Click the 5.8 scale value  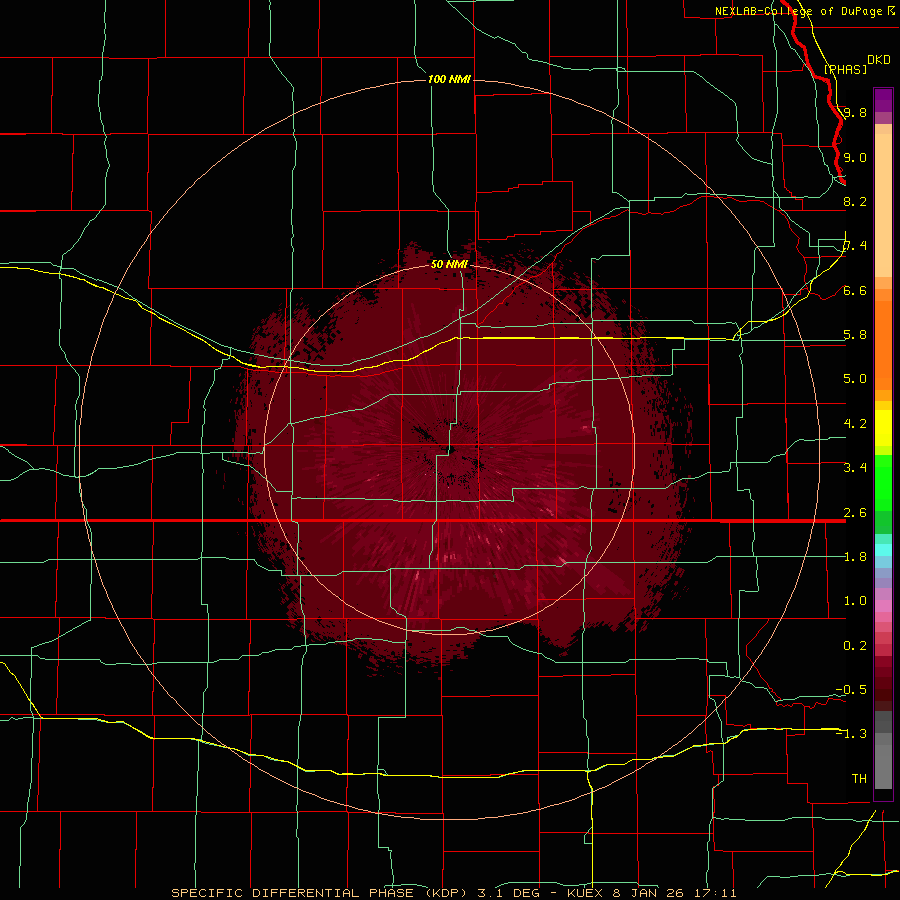(x=855, y=335)
